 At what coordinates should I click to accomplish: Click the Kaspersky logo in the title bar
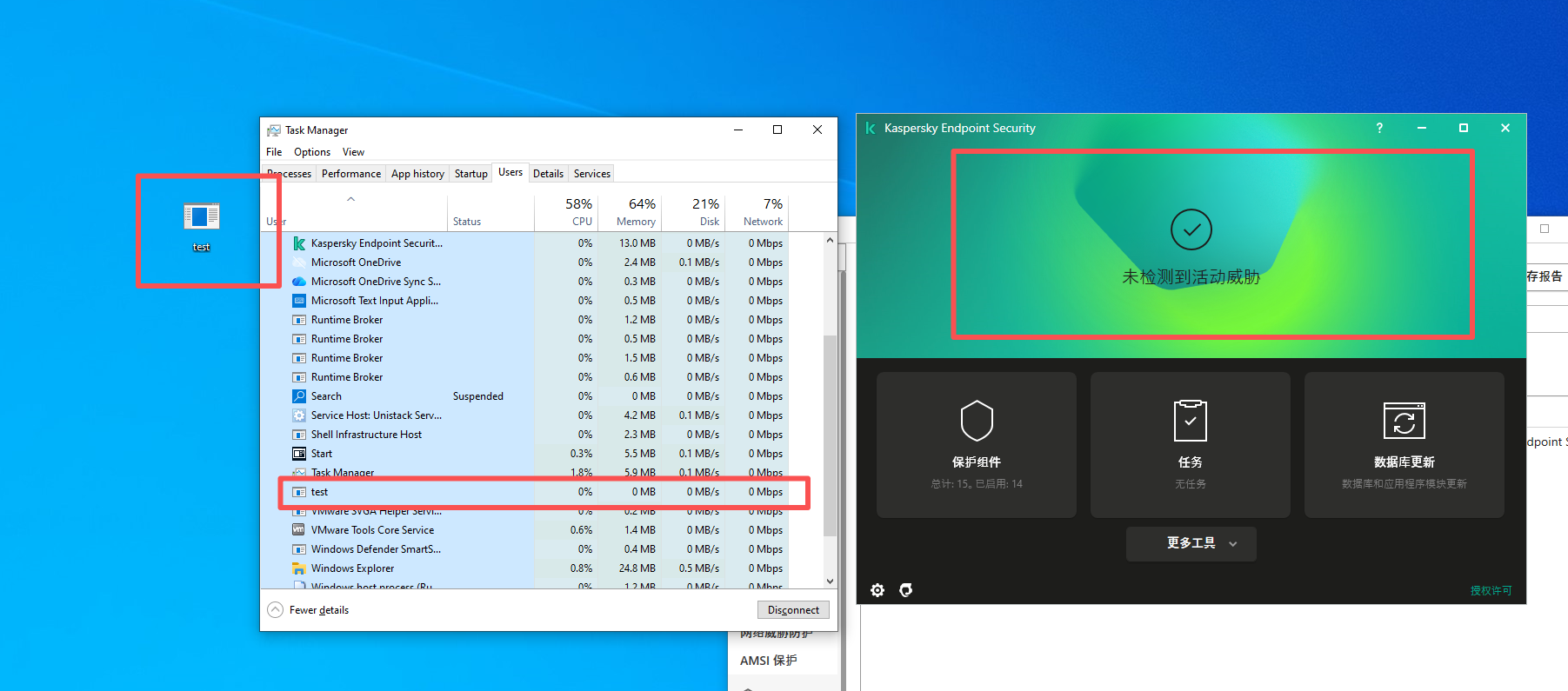(871, 128)
